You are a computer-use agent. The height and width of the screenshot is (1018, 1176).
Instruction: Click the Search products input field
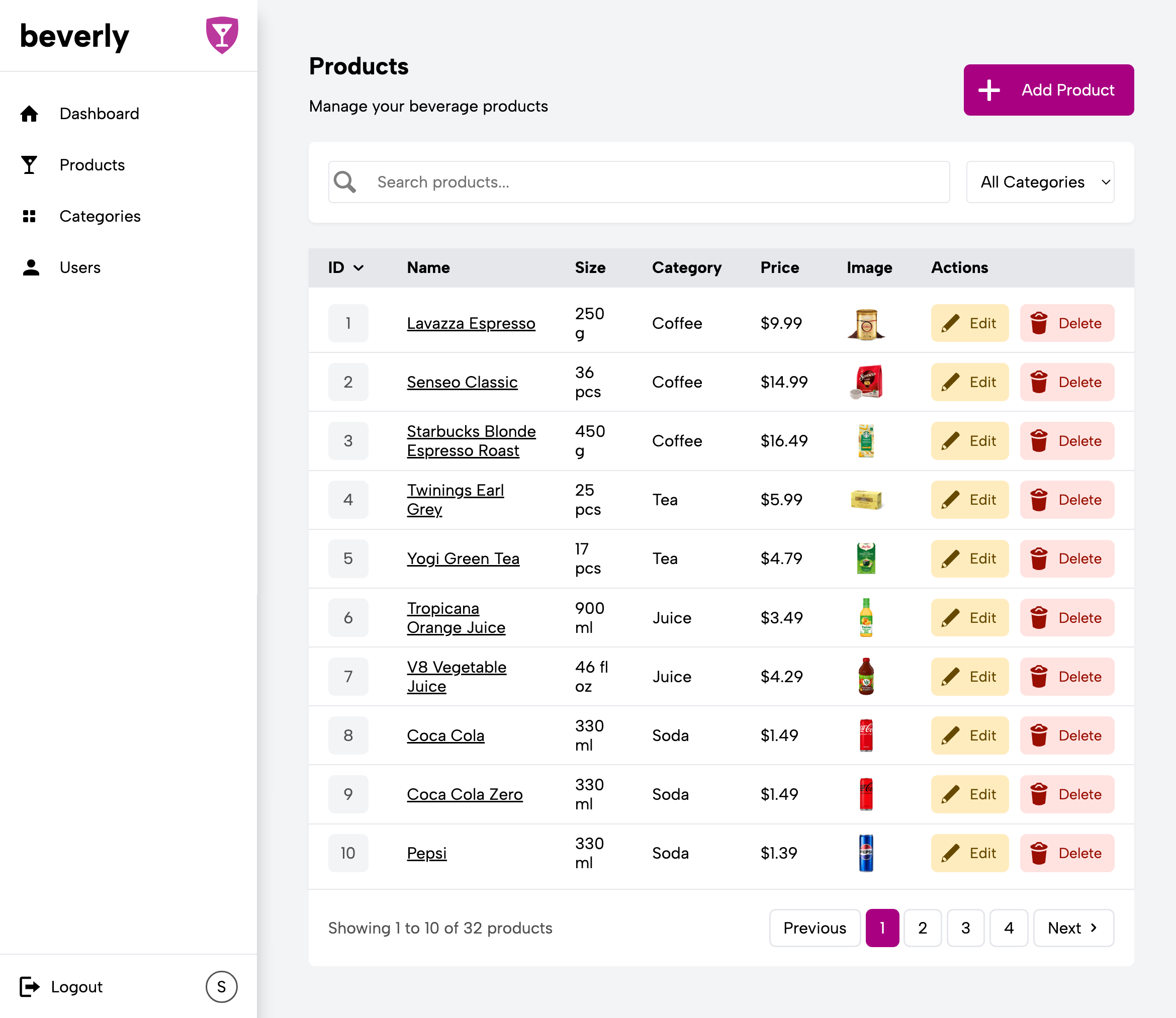pos(639,182)
